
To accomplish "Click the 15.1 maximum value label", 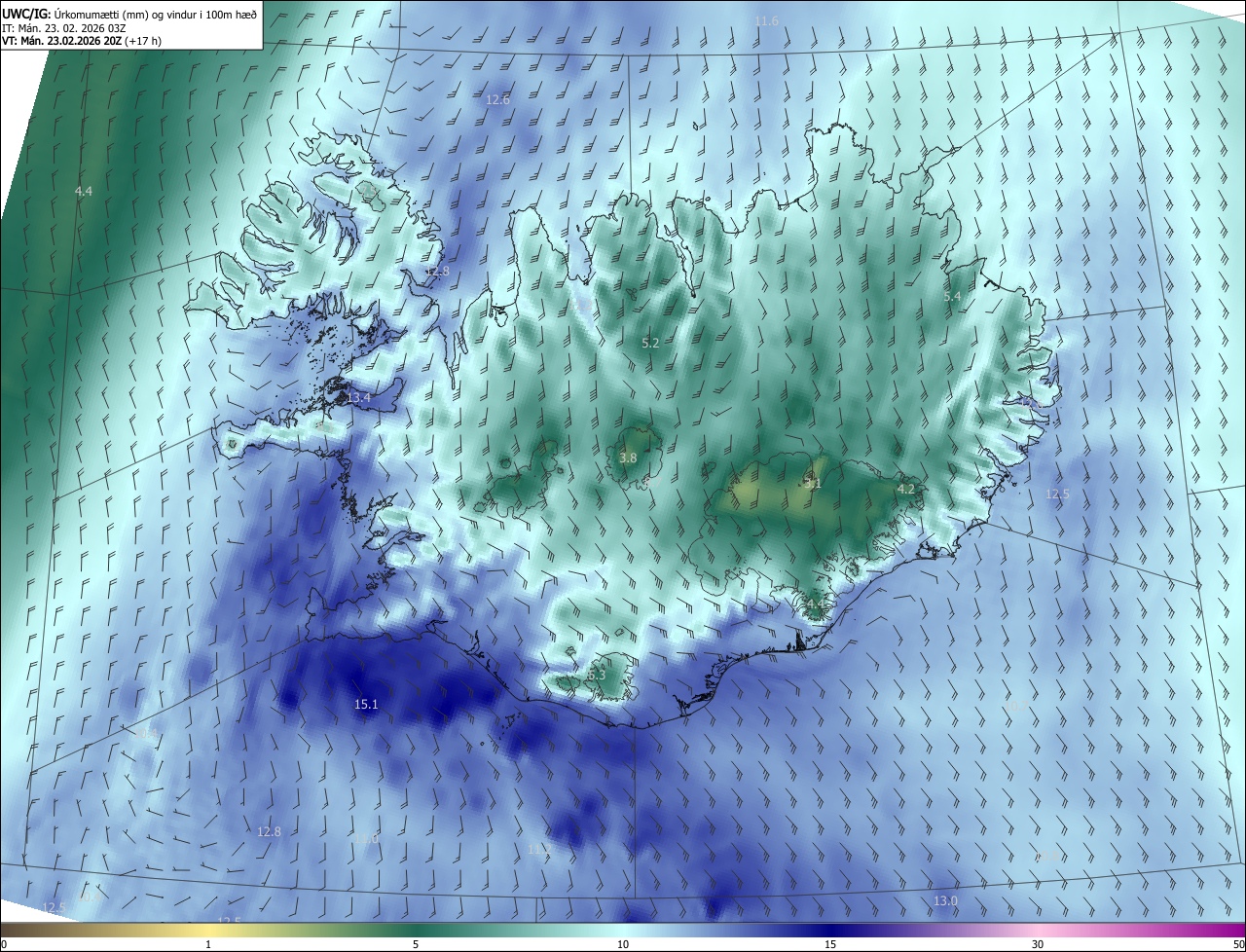I will 366,704.
